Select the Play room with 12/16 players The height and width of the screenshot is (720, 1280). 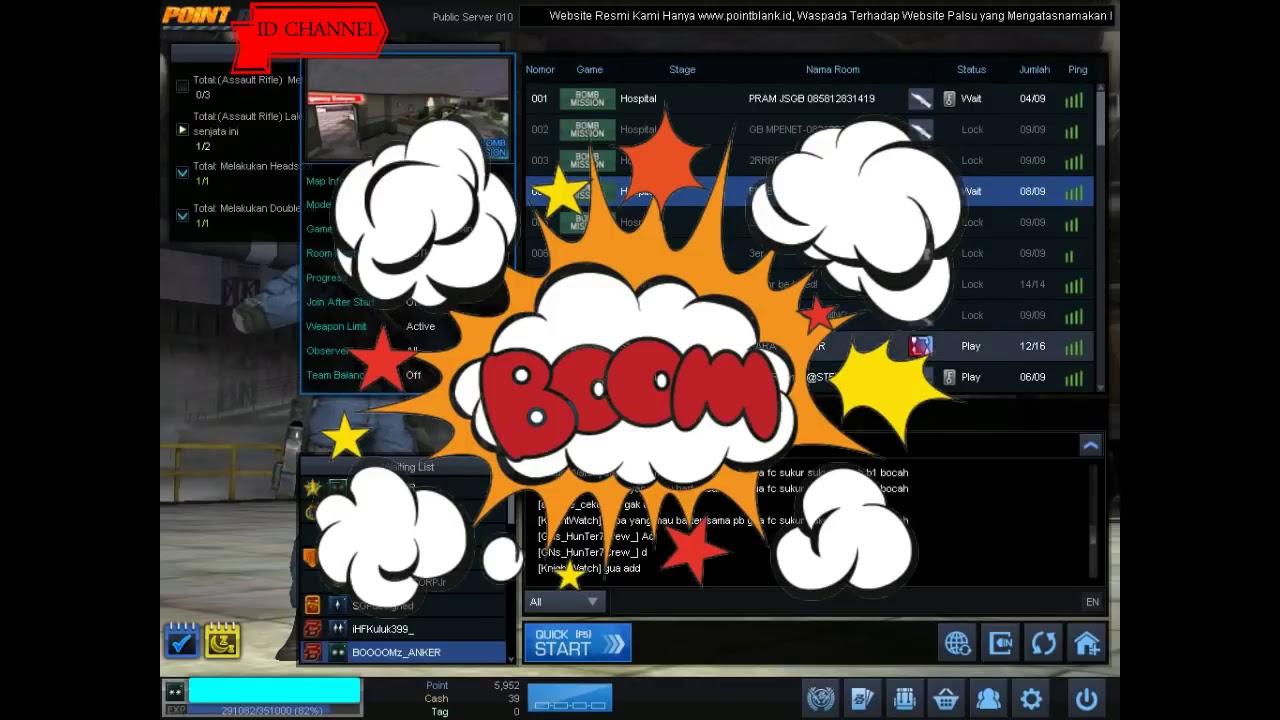[809, 346]
